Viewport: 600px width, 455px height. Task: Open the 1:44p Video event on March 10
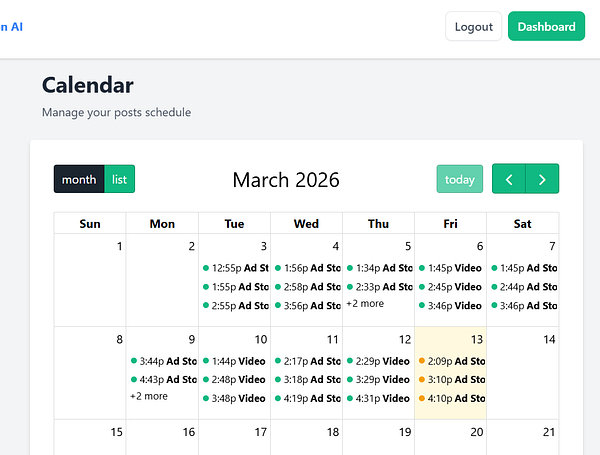(x=236, y=361)
